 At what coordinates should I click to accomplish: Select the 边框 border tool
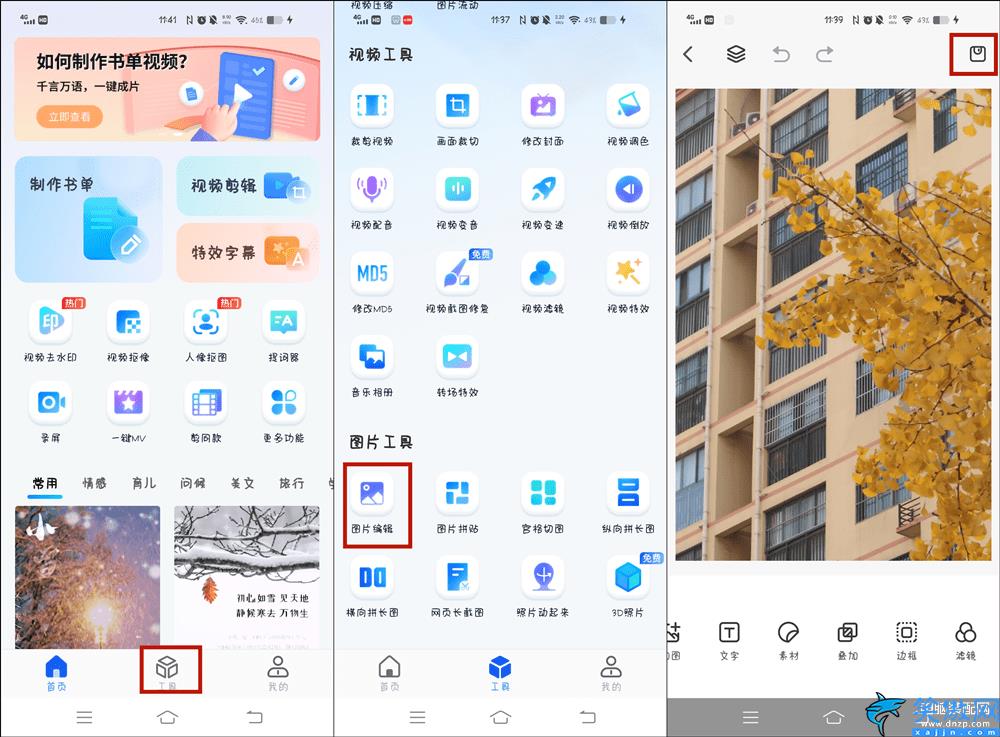tap(906, 640)
